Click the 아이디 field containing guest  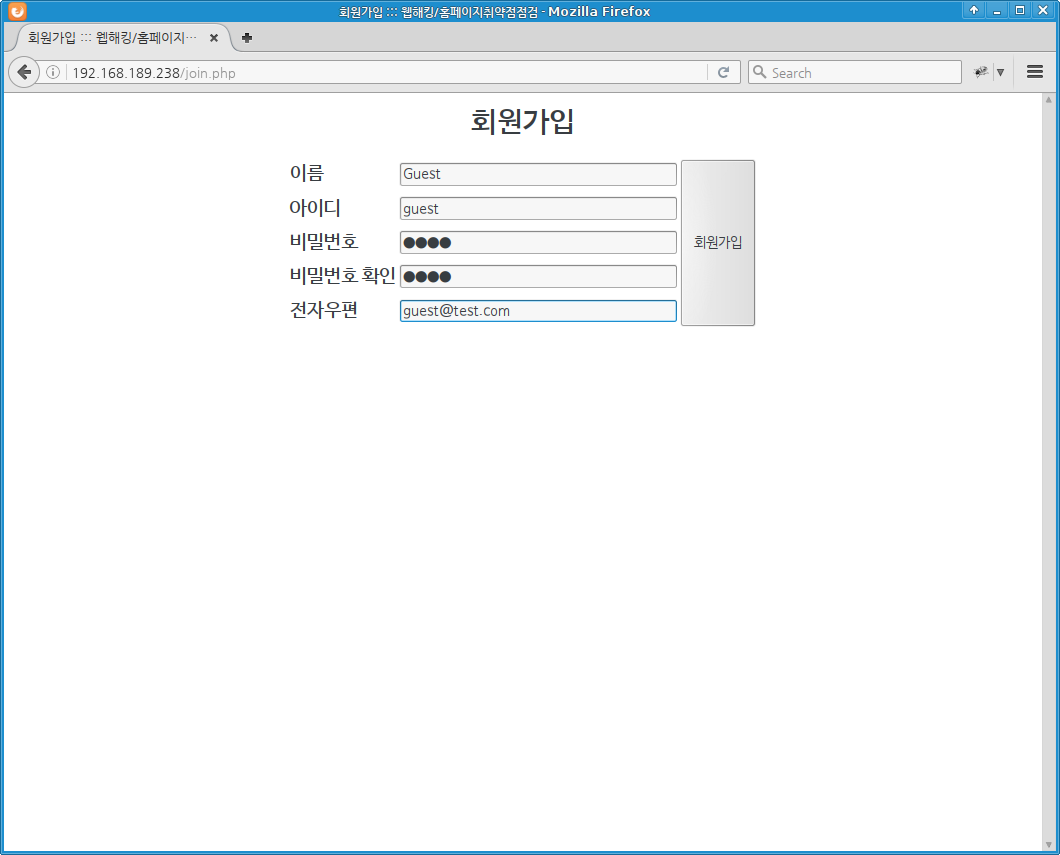(538, 209)
